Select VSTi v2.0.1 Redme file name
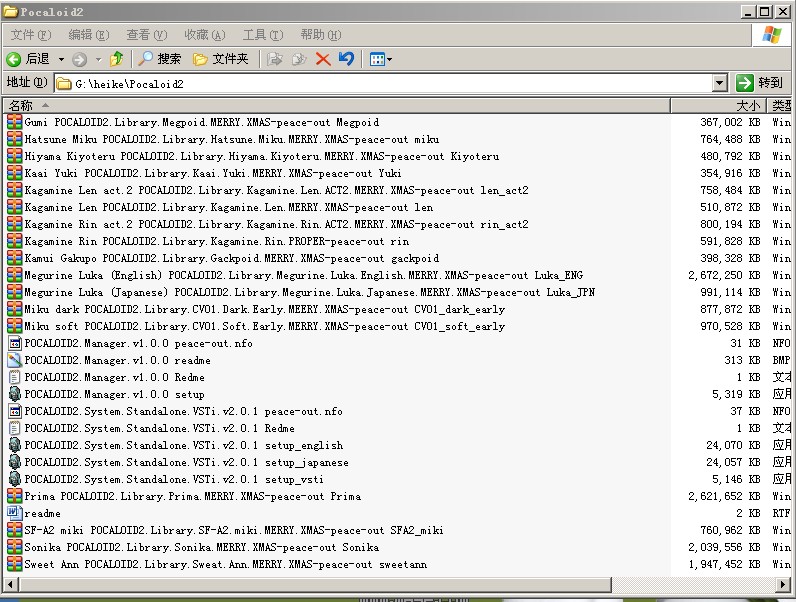The width and height of the screenshot is (796, 602). pyautogui.click(x=159, y=428)
